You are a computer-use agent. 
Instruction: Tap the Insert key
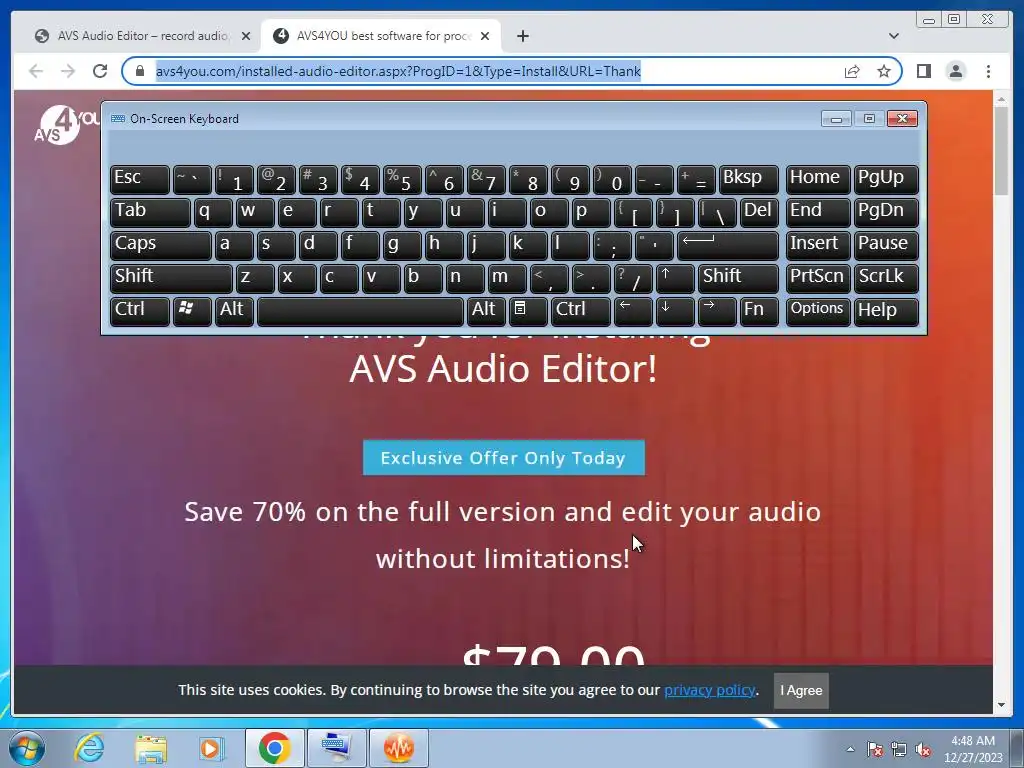click(818, 245)
